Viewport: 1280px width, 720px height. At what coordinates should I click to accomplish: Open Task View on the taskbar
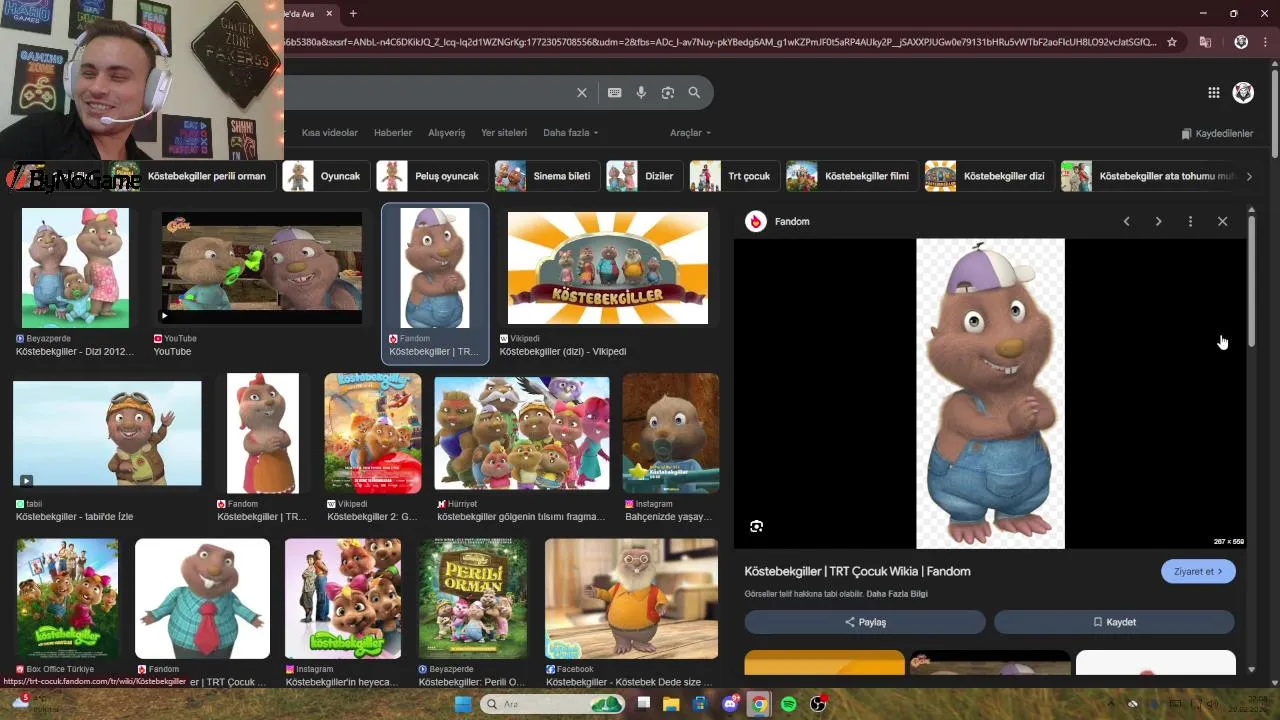point(643,704)
